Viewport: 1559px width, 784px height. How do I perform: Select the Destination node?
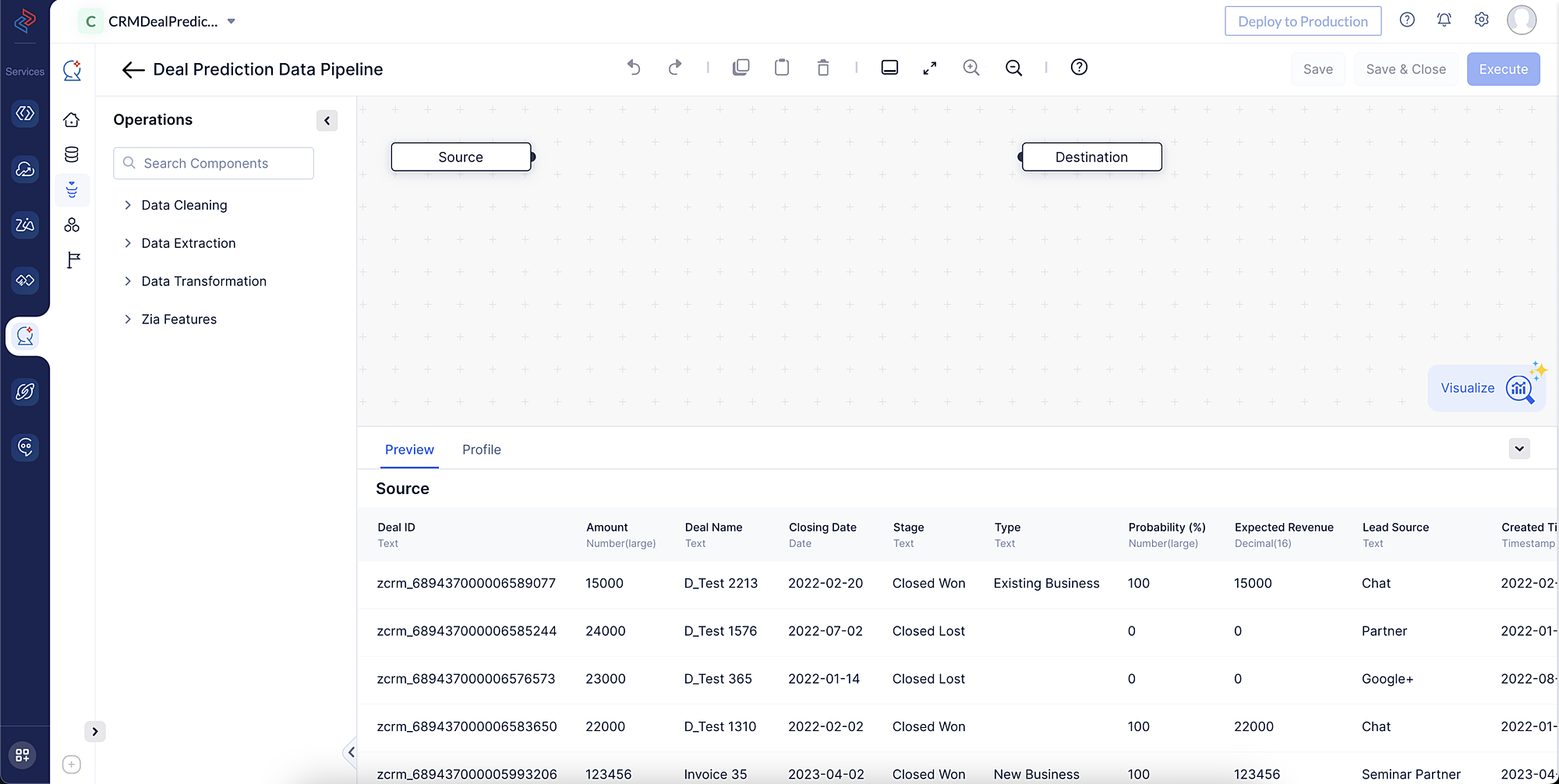point(1091,157)
